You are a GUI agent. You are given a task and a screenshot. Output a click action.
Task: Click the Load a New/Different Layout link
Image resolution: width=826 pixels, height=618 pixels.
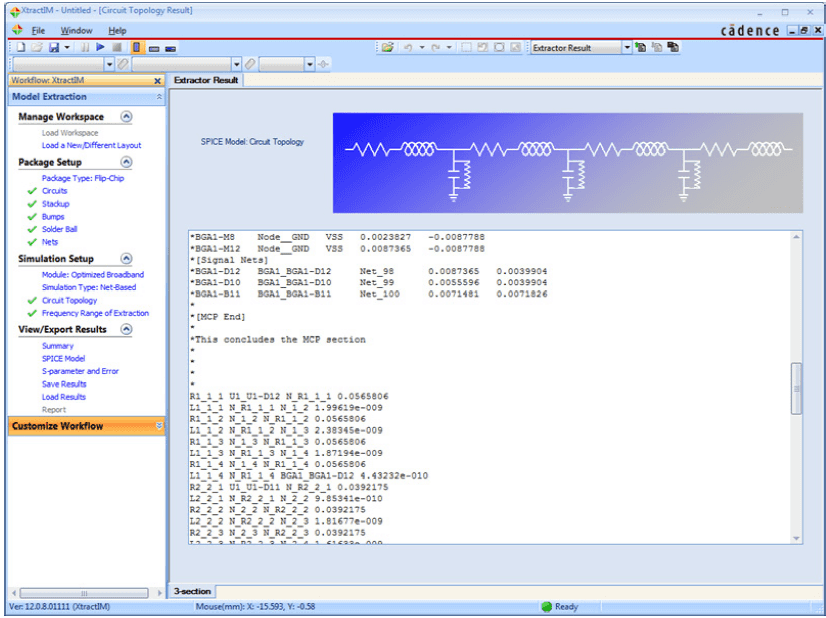click(x=92, y=145)
